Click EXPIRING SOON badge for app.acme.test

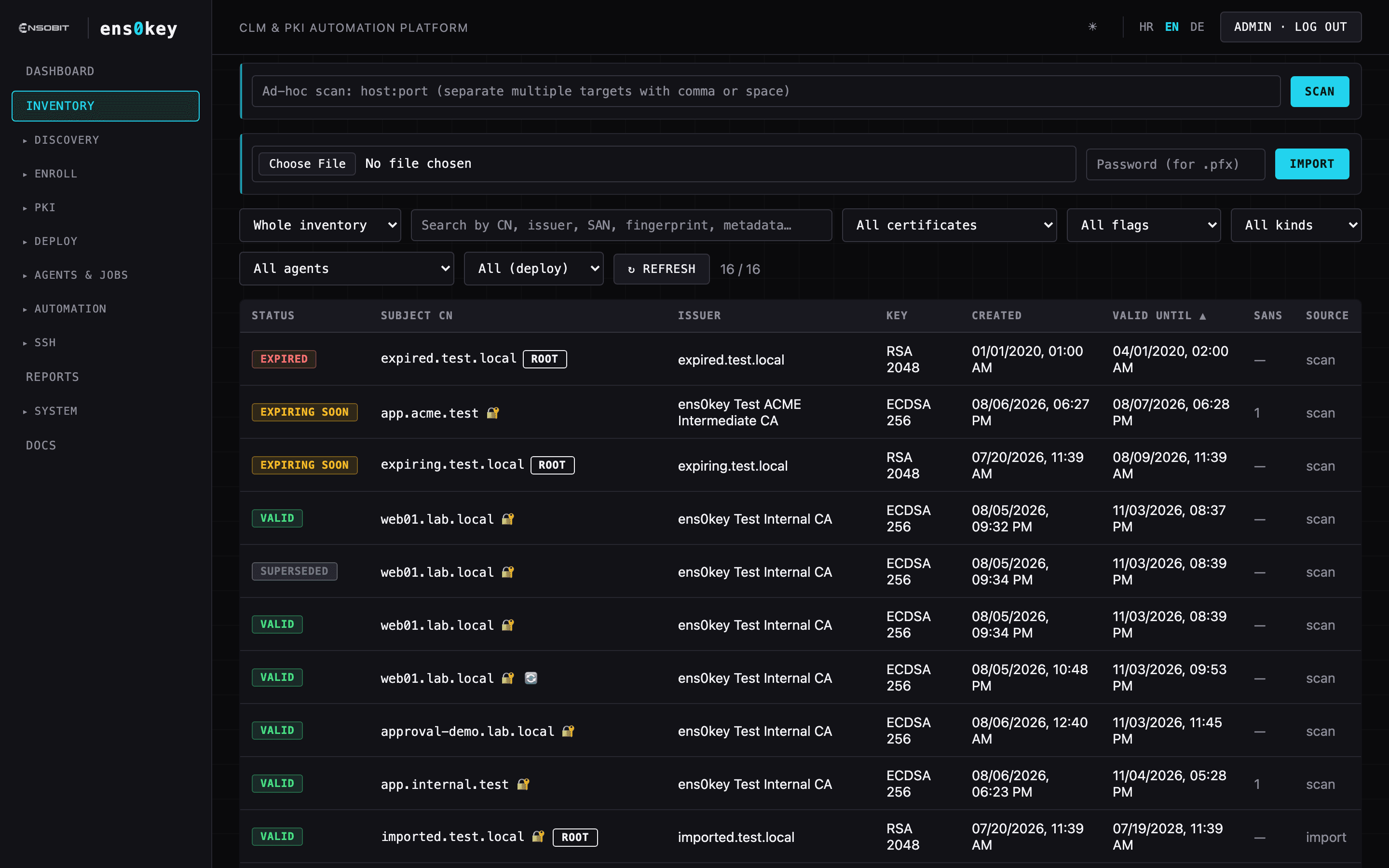pyautogui.click(x=304, y=412)
